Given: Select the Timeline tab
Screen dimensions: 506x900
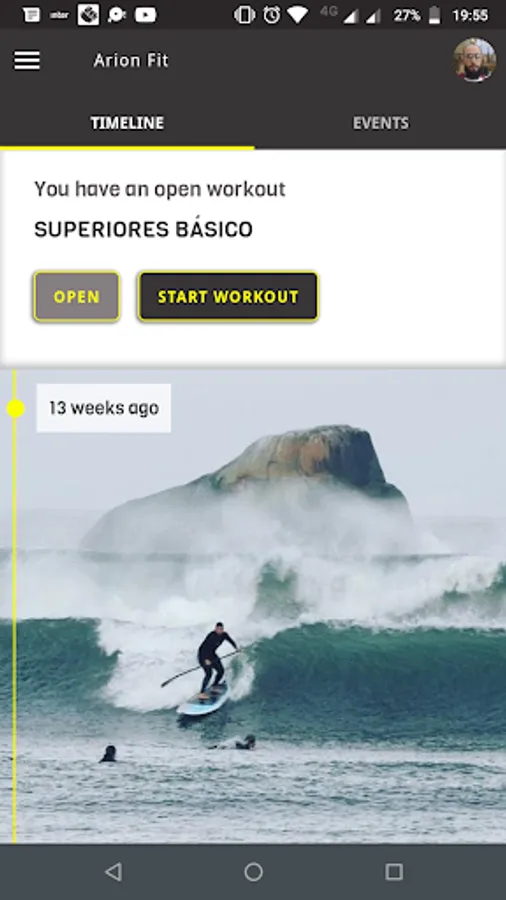Looking at the screenshot, I should (x=127, y=123).
